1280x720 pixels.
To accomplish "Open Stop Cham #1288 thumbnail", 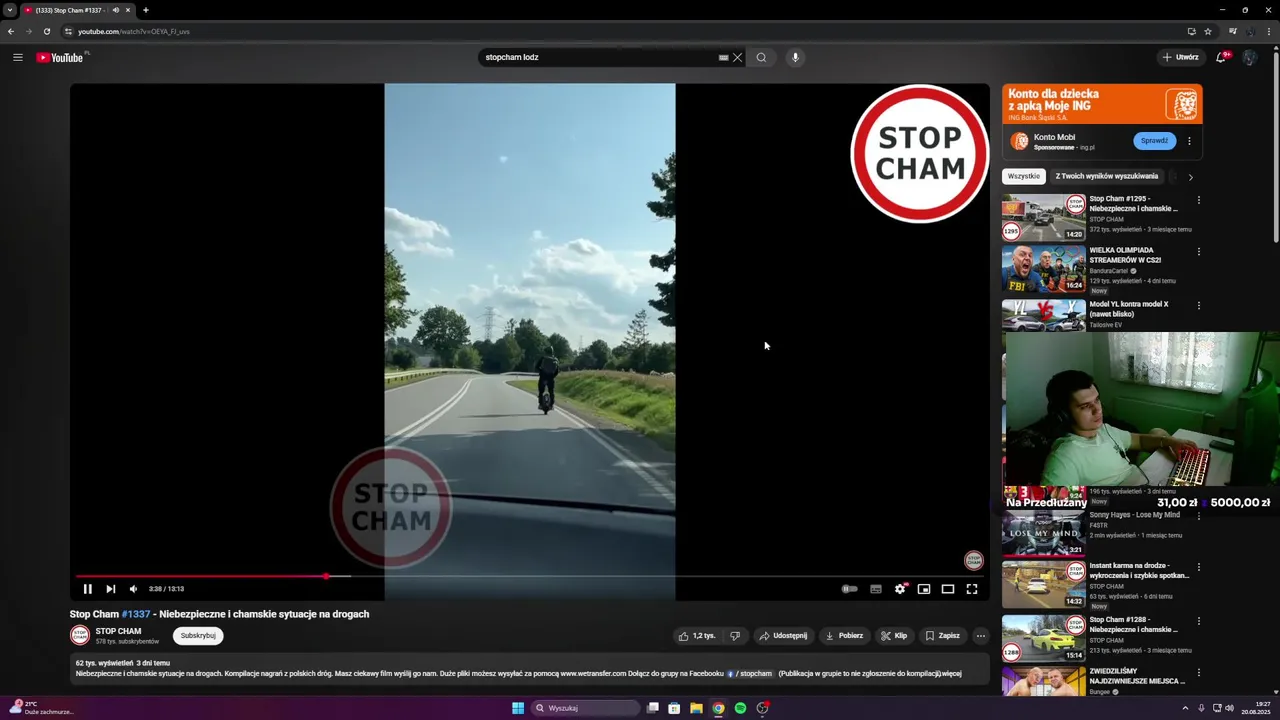I will [x=1044, y=638].
